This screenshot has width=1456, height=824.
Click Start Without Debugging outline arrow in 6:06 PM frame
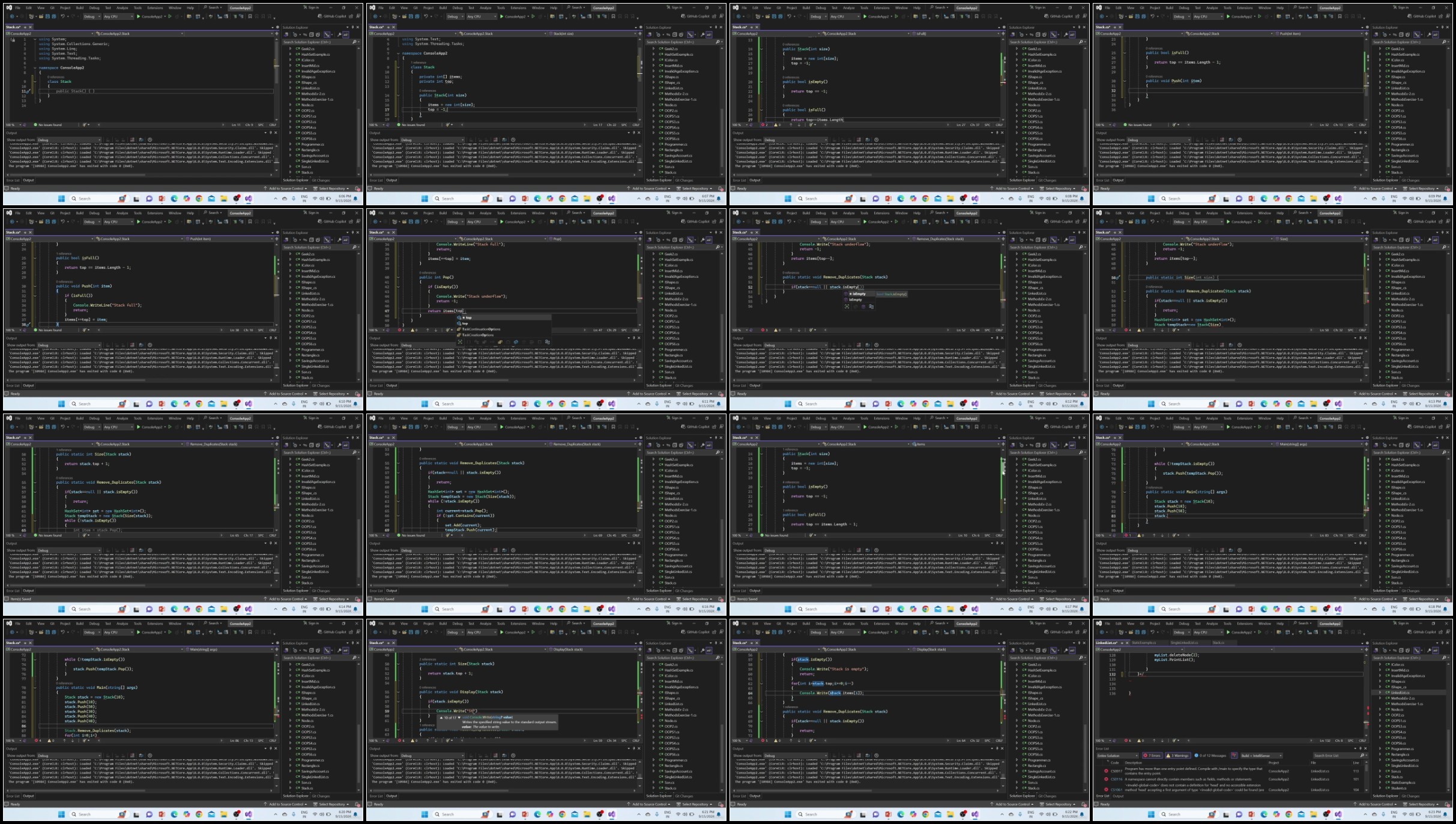point(170,17)
